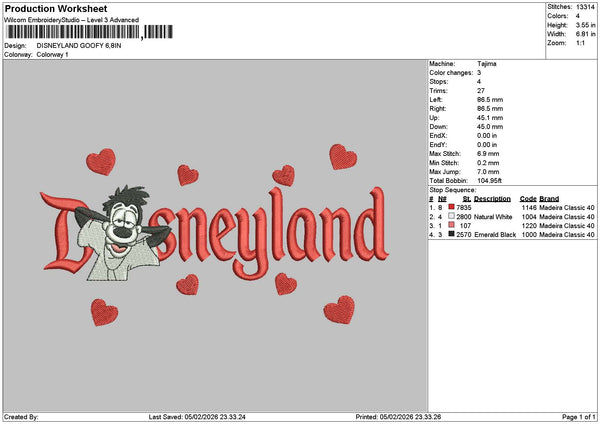This screenshot has height=424, width=600.
Task: Click the 'Created By:' footer label
Action: (x=21, y=417)
